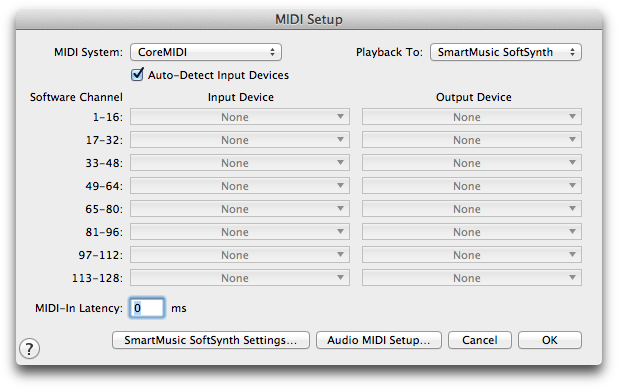Viewport: 618px width, 389px height.
Task: Click the help question mark icon
Action: [x=30, y=349]
